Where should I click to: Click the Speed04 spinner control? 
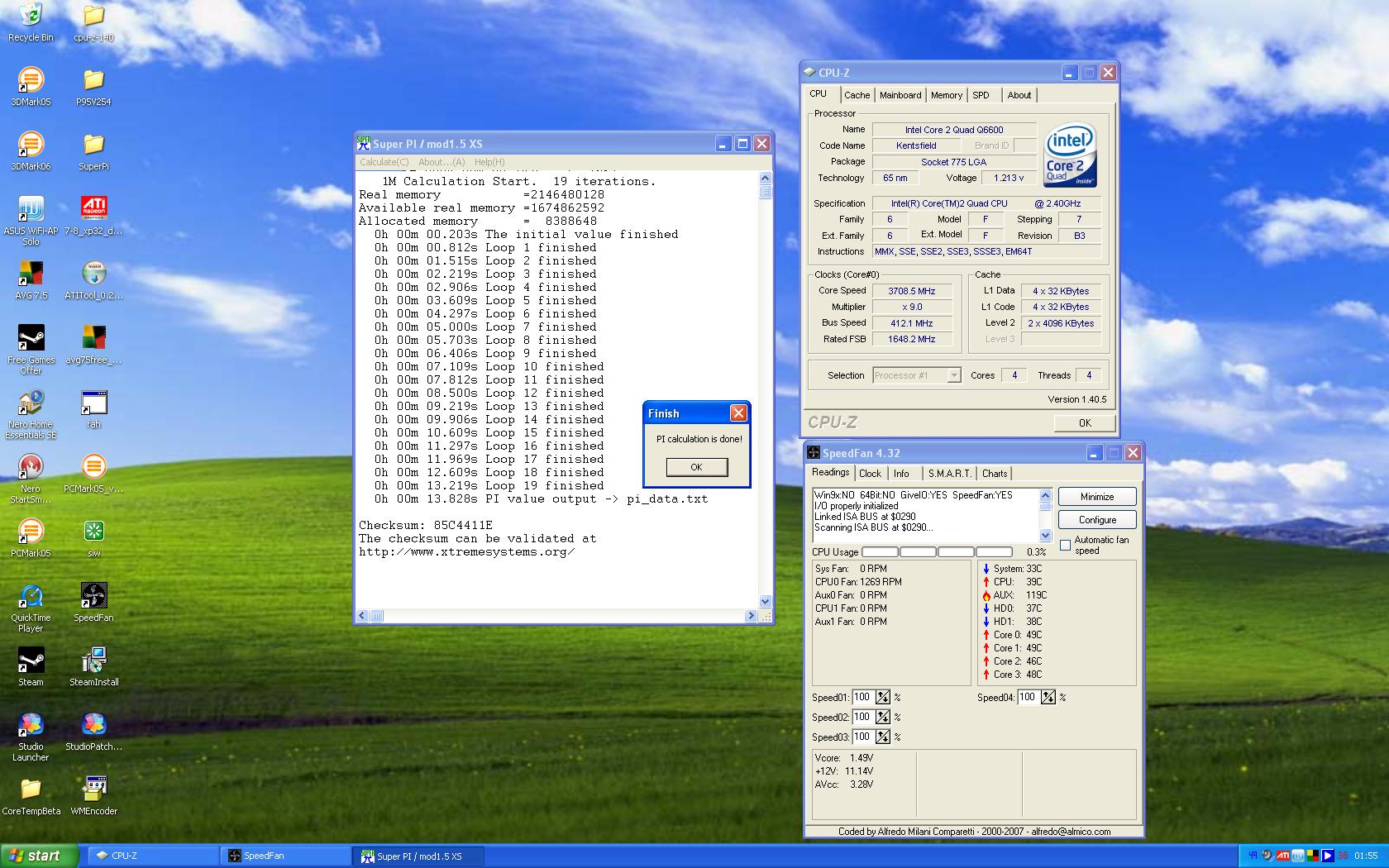(x=1048, y=698)
